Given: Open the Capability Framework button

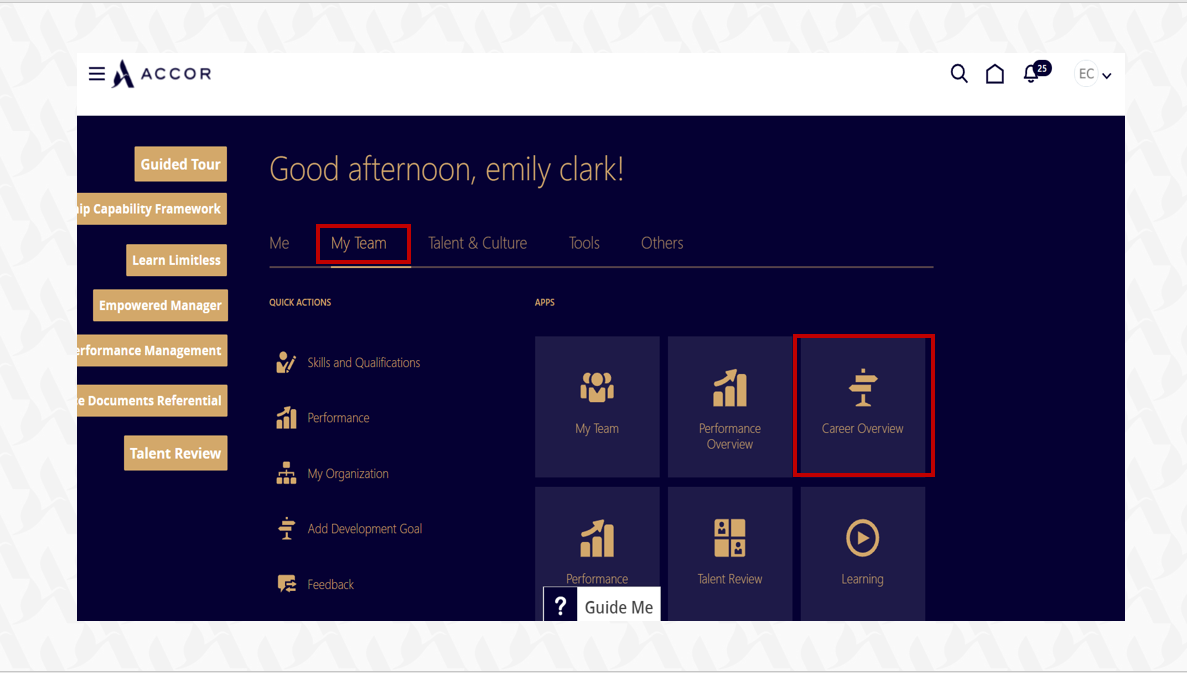Looking at the screenshot, I should pyautogui.click(x=152, y=209).
